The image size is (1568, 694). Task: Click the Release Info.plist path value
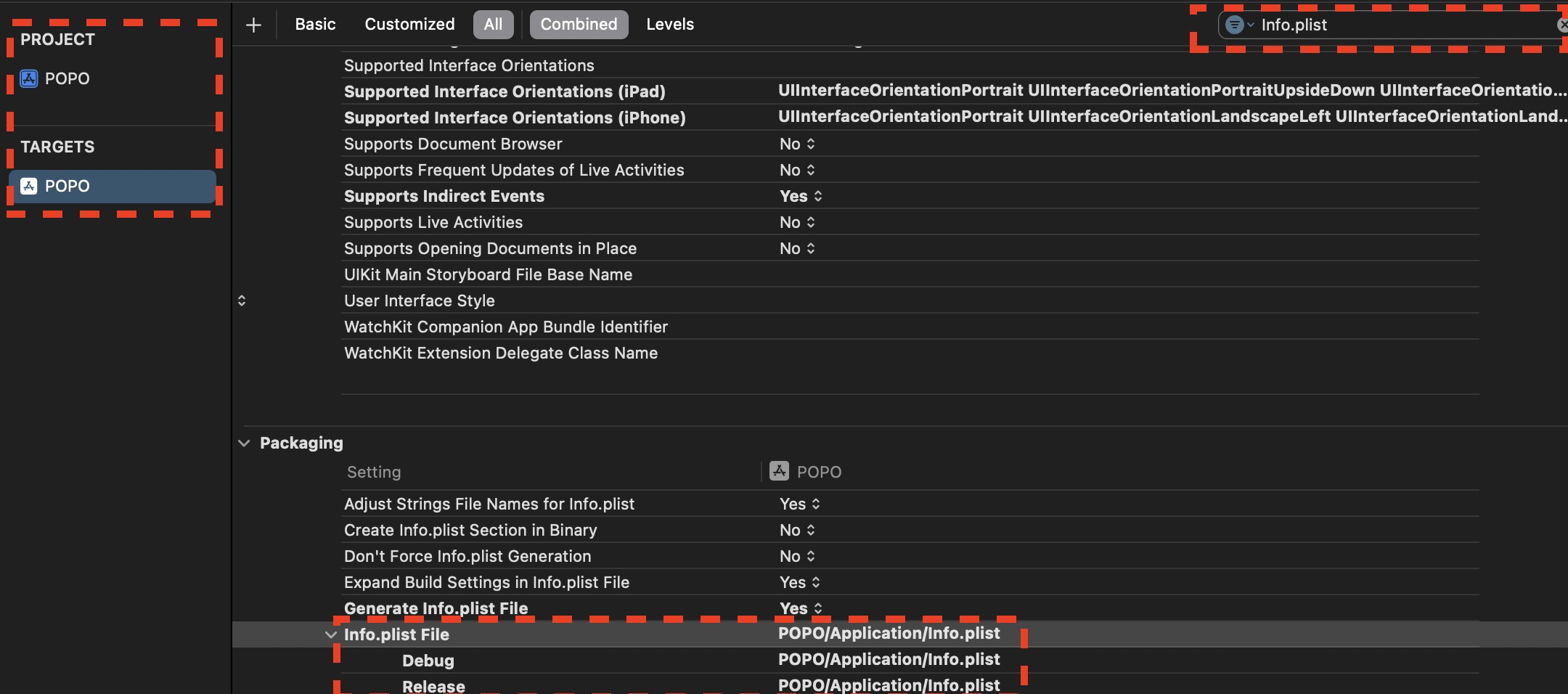[x=889, y=685]
